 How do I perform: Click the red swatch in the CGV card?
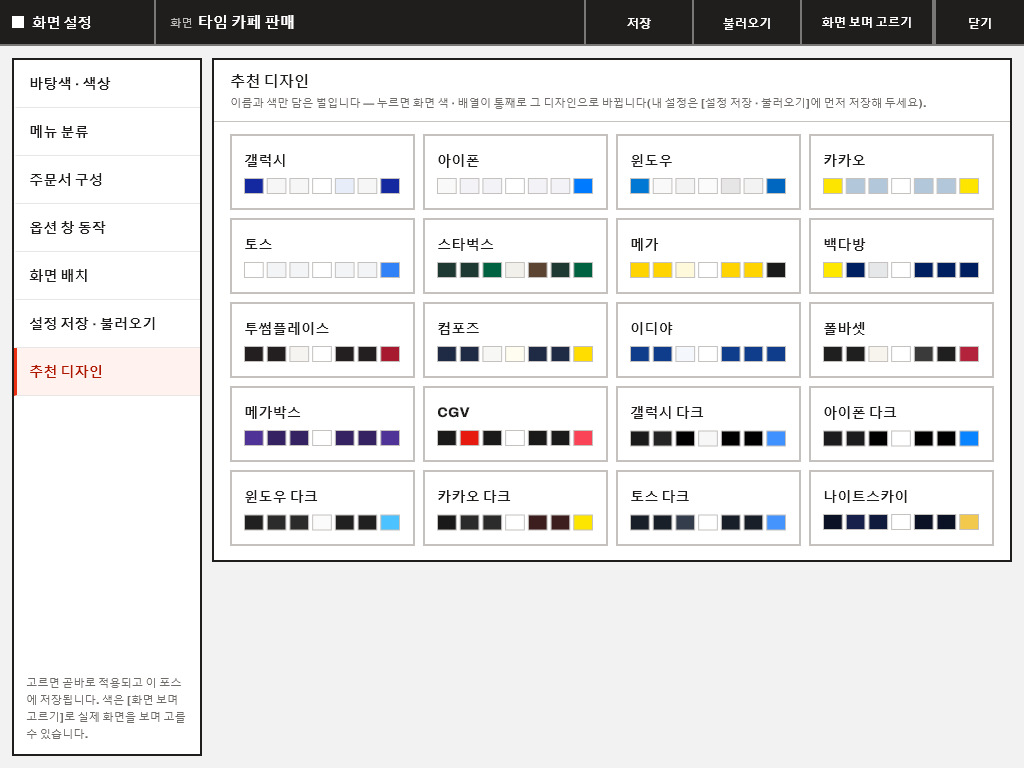click(470, 438)
